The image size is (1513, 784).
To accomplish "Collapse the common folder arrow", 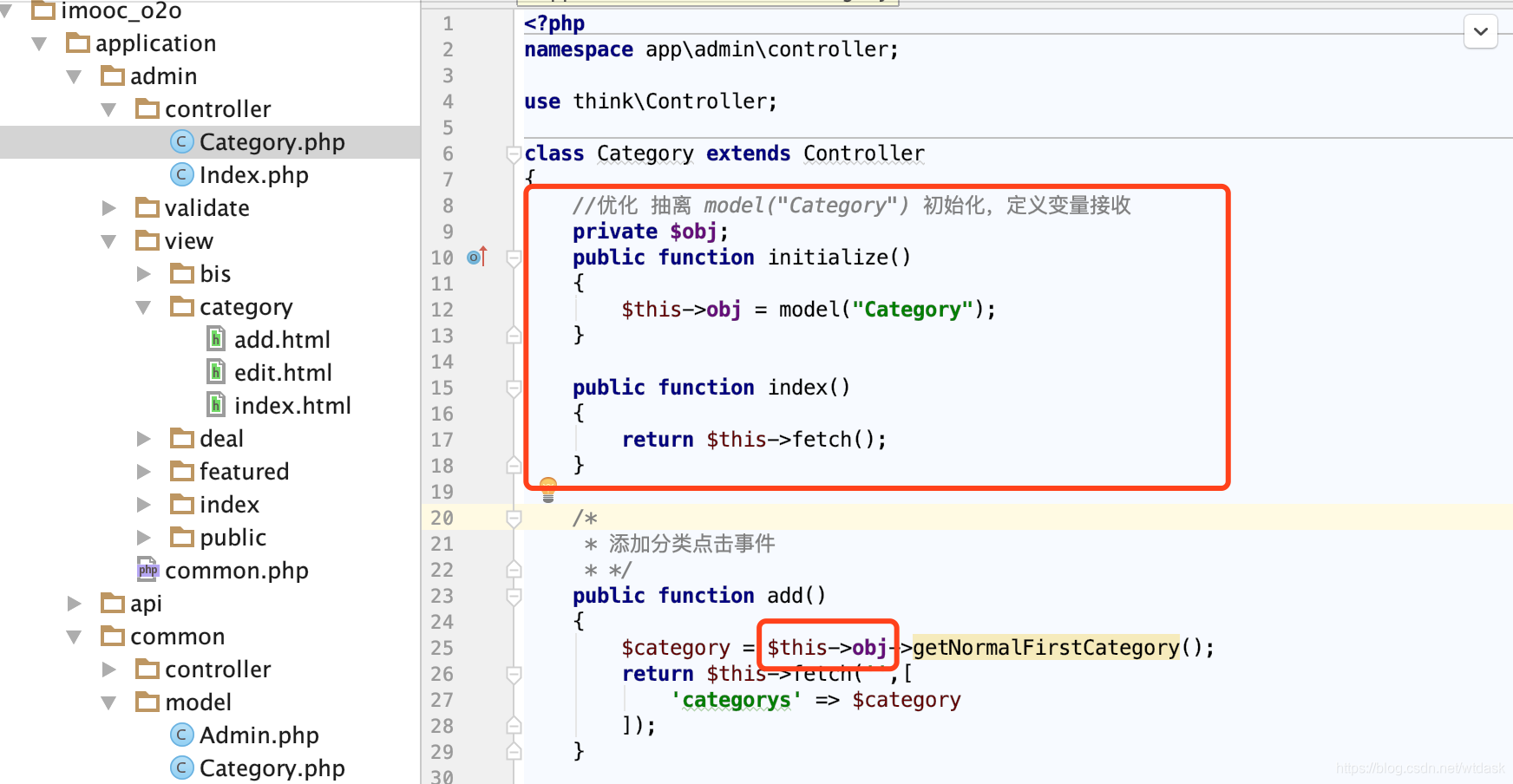I will click(x=74, y=637).
